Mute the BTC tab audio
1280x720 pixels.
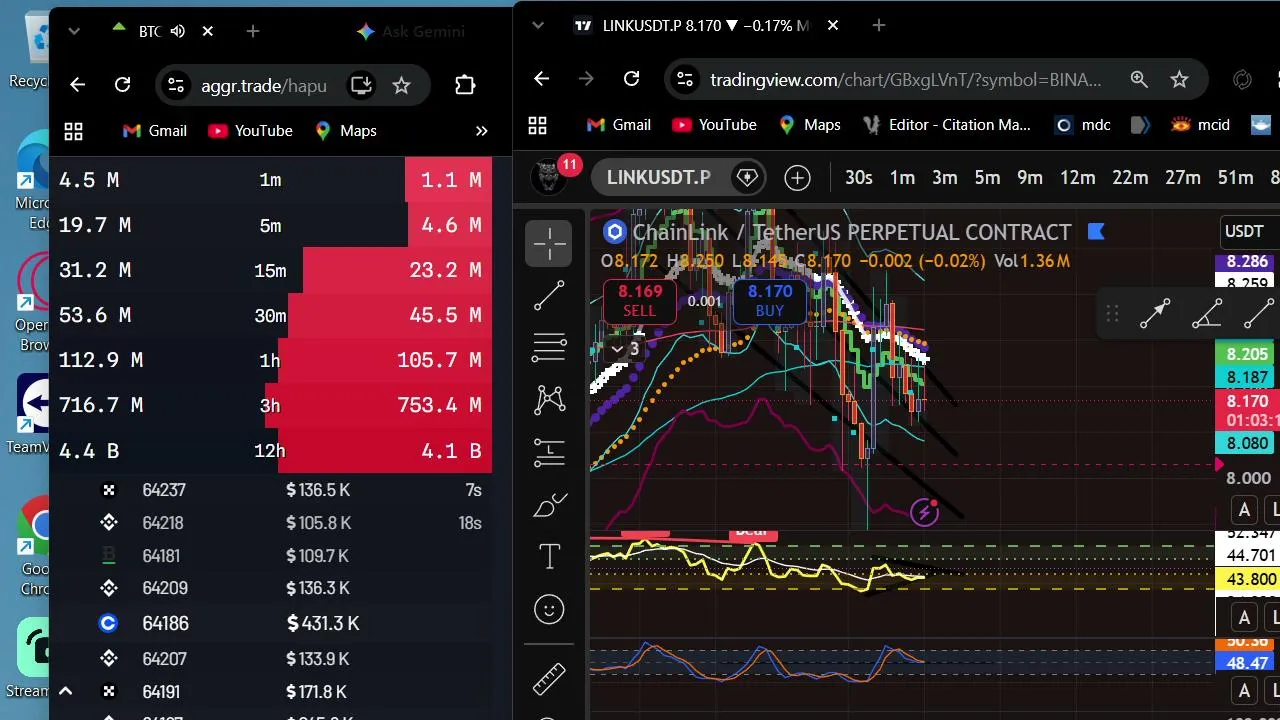(178, 31)
